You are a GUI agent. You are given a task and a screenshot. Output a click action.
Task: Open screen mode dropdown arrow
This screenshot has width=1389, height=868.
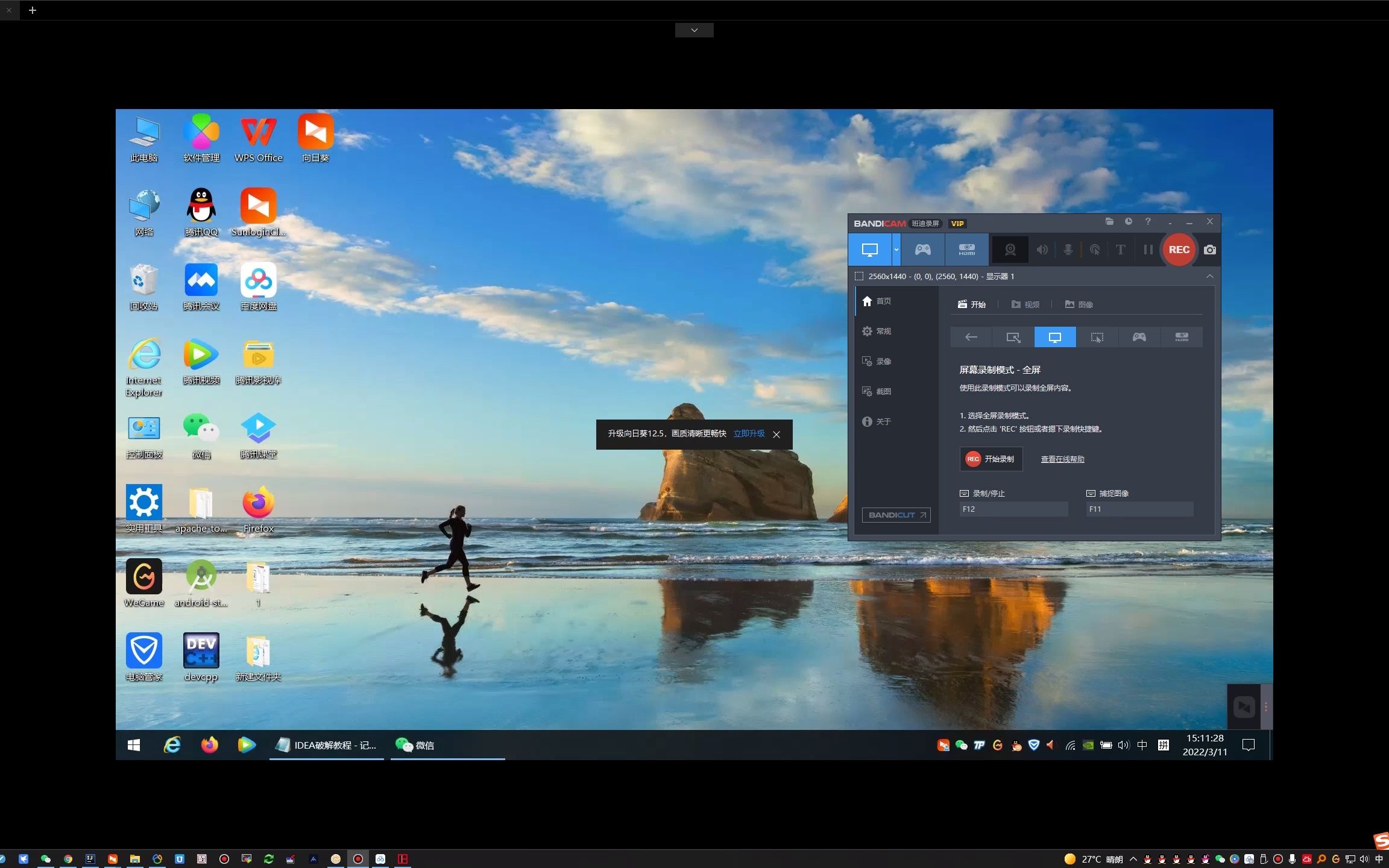click(896, 250)
